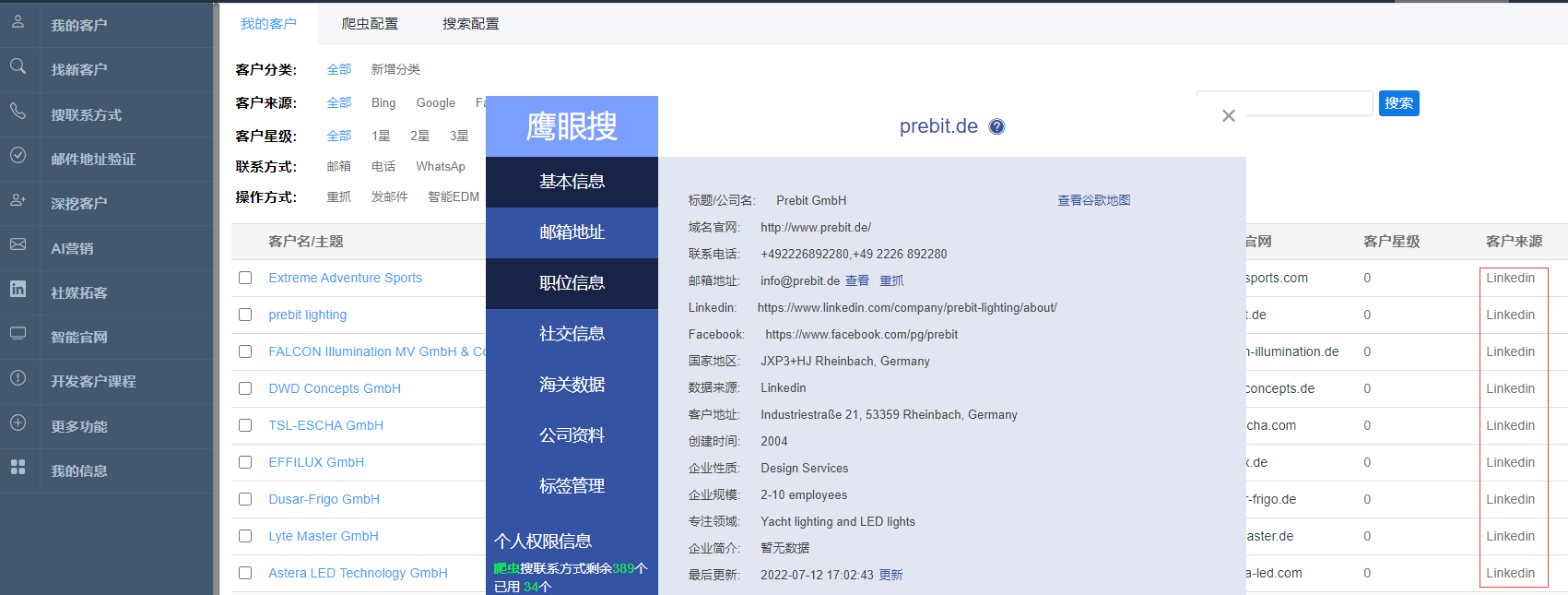Click the envelope icon beside AI营销

click(x=18, y=244)
